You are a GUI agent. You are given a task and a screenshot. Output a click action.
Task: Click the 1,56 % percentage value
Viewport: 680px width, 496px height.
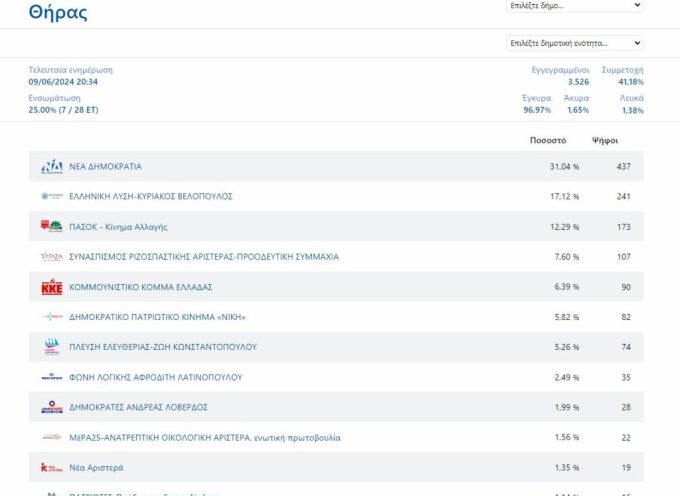click(567, 437)
